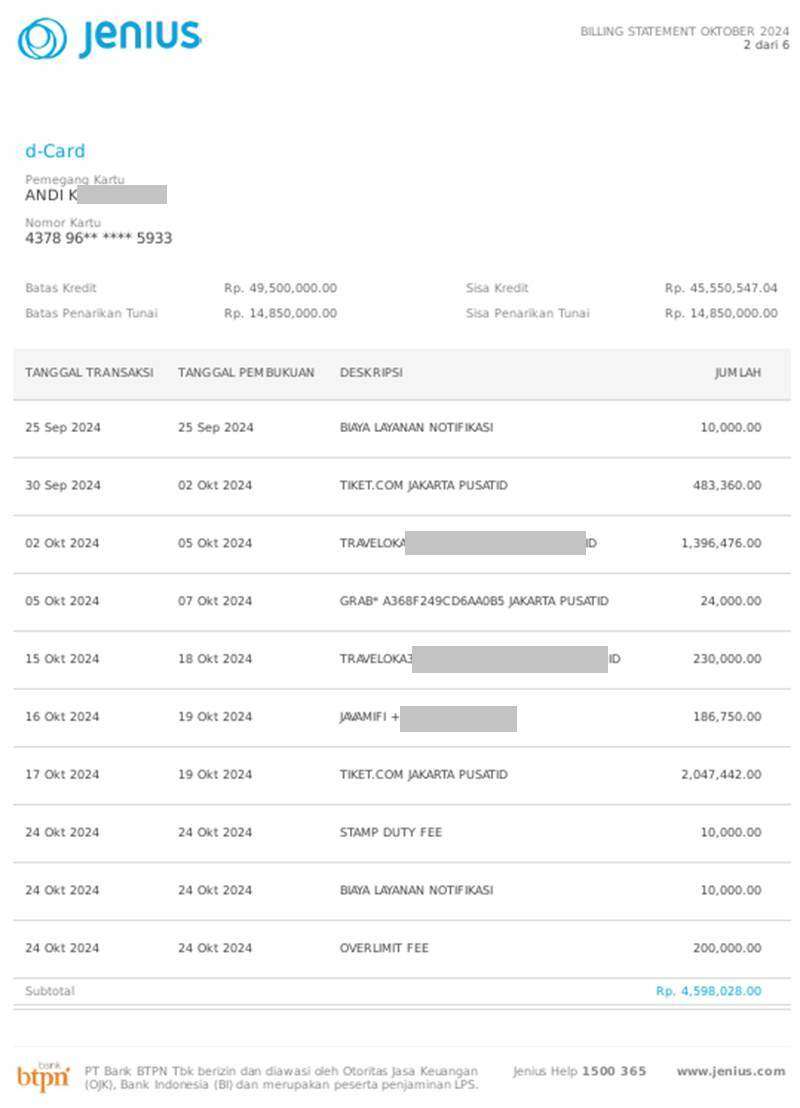Click the GRAB* A368F249CD6AA0B5 description
The width and height of the screenshot is (800, 1108).
tap(473, 601)
